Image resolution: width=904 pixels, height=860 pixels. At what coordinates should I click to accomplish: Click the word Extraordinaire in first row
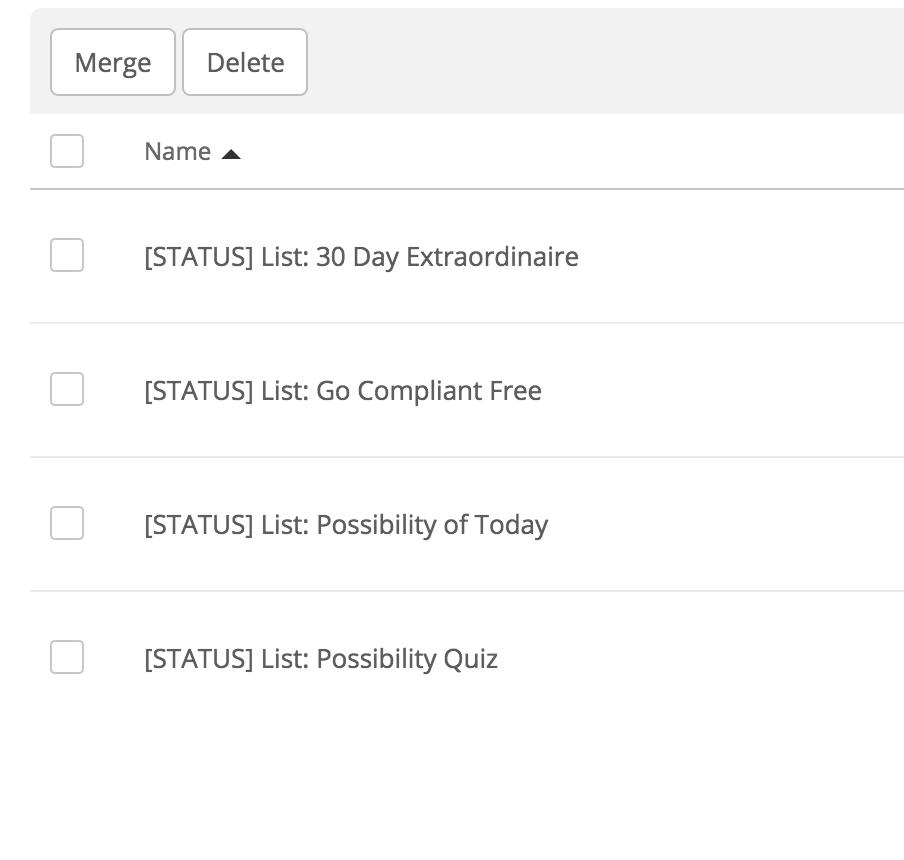(492, 257)
